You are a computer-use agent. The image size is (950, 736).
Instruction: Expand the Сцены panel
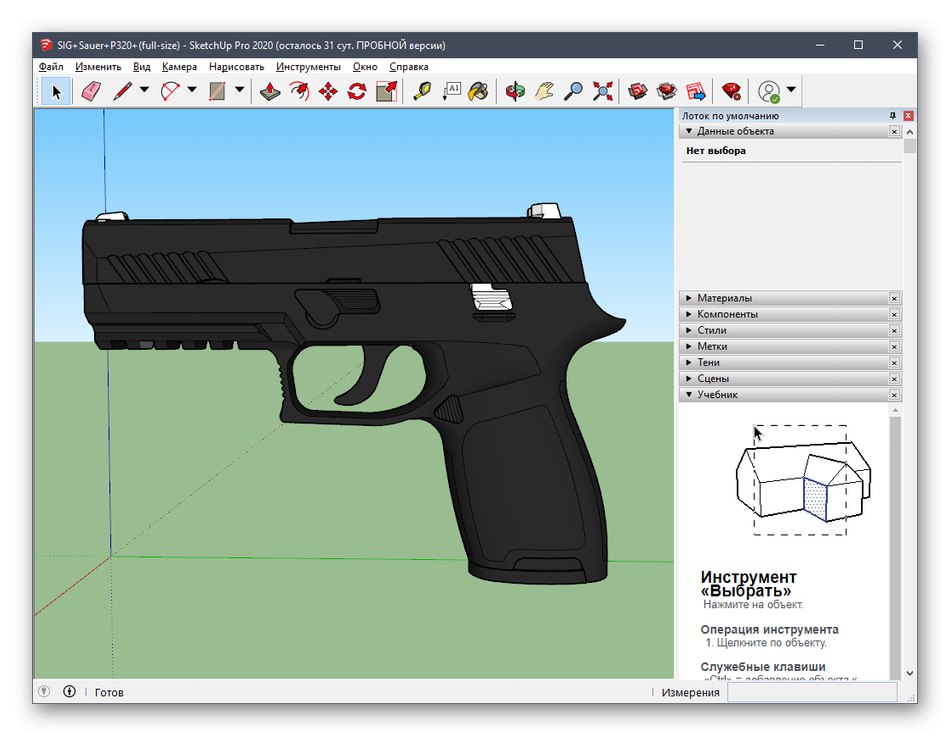point(689,378)
